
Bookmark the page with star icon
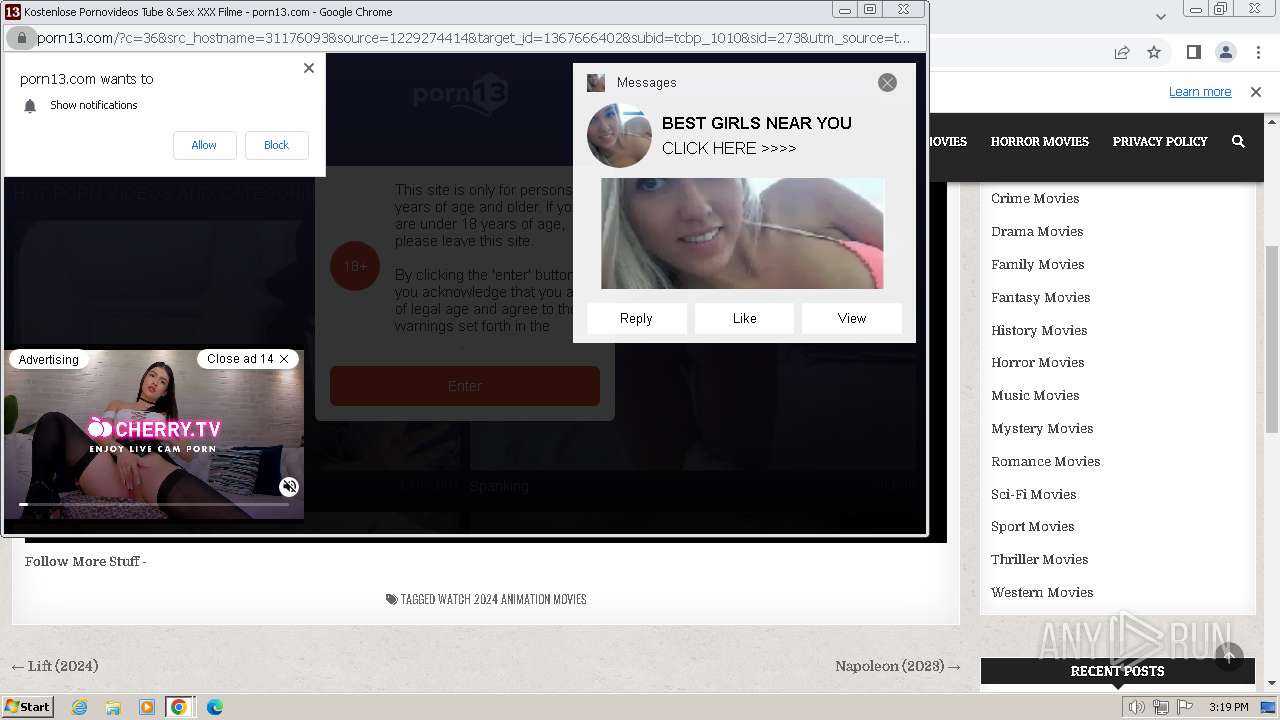pos(1154,52)
